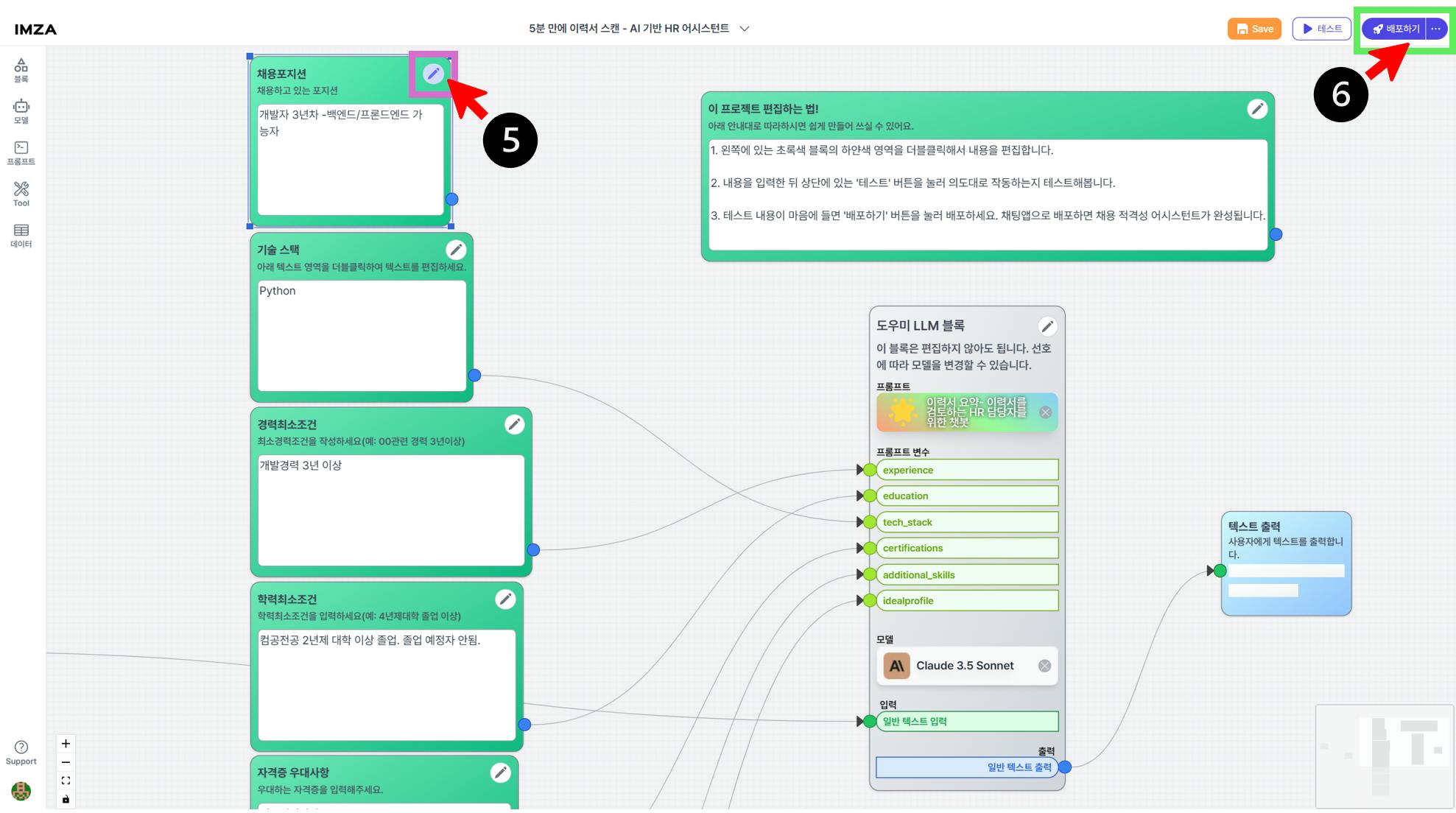Viewport: 1456px width, 813px height.
Task: Toggle the canvas lock button
Action: click(66, 800)
